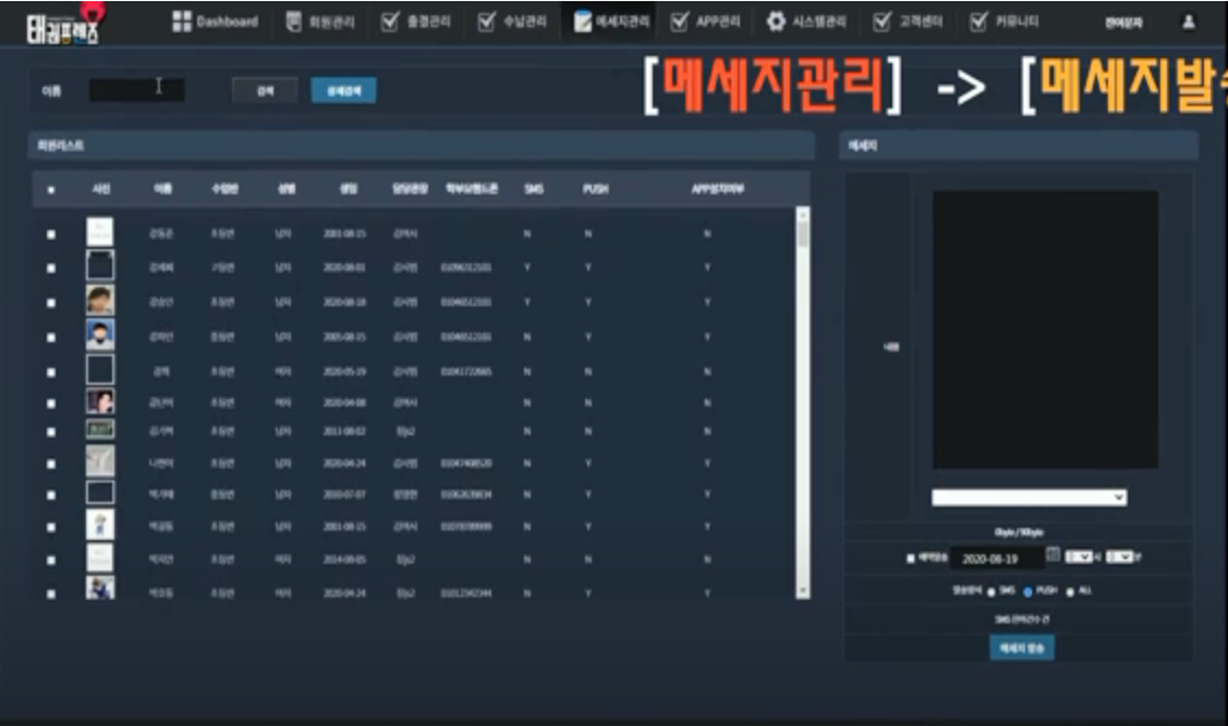Open the message template dropdown

click(1028, 497)
